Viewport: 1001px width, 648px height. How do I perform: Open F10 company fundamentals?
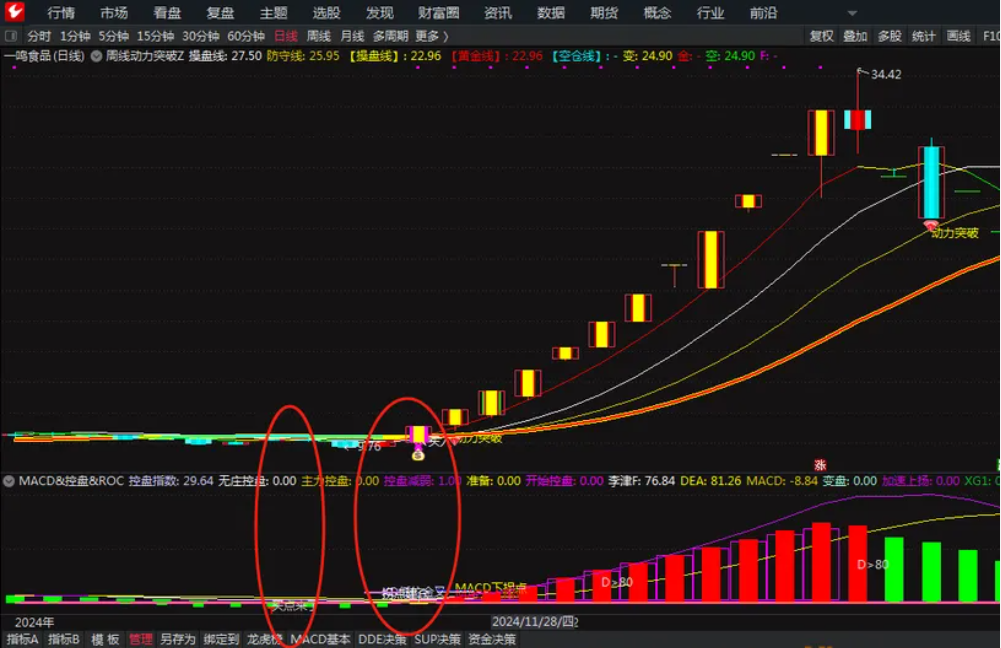[x=993, y=35]
